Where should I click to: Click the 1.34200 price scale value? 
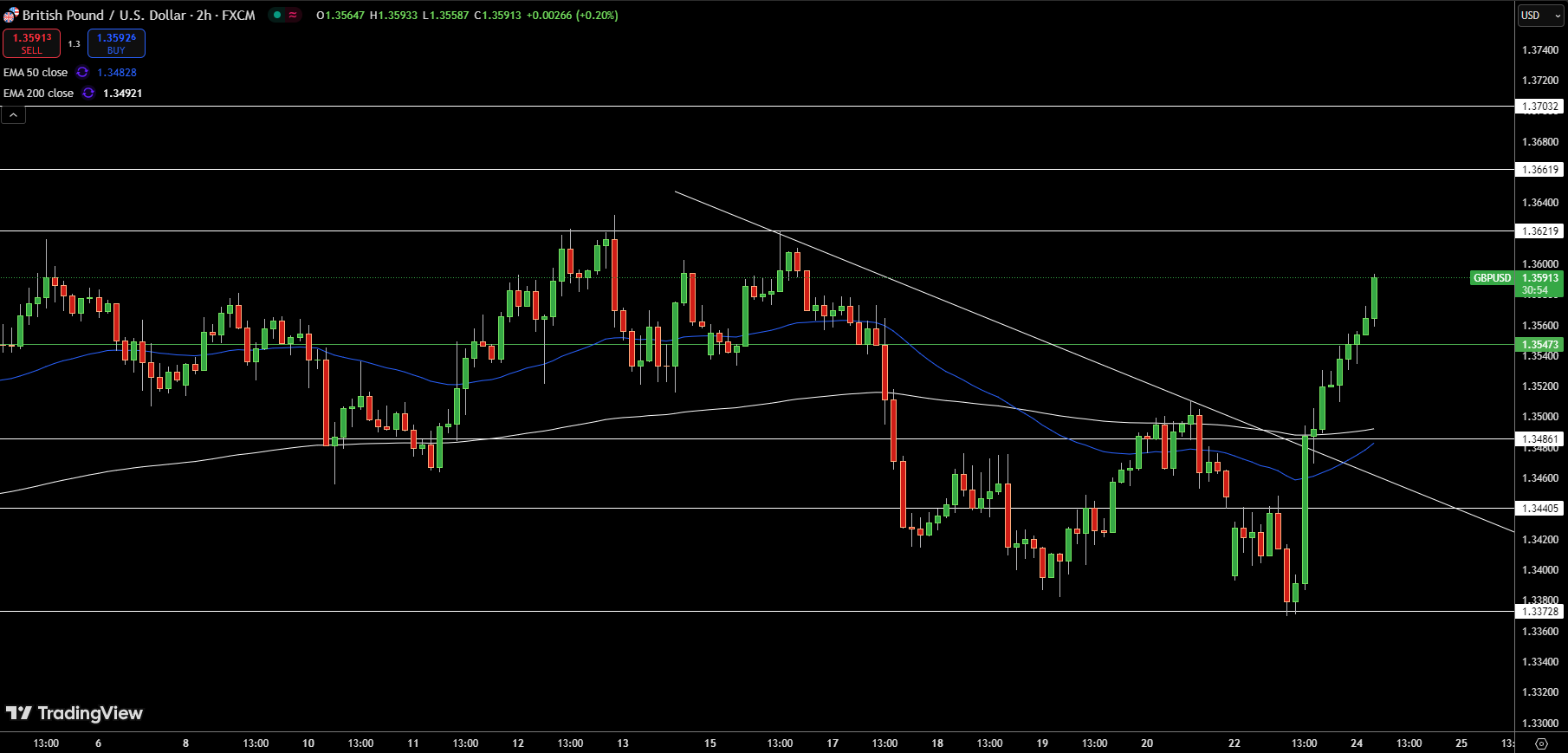coord(1540,540)
